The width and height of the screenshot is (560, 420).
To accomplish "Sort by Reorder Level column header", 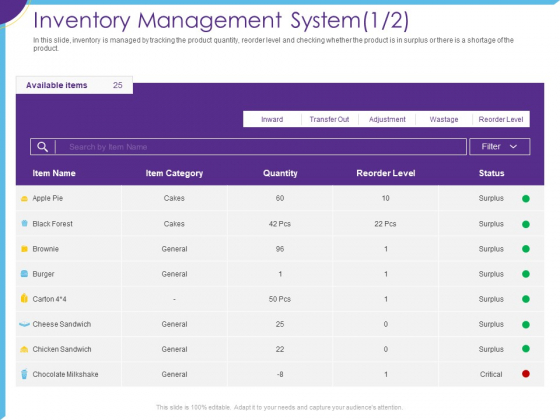I will tap(386, 173).
